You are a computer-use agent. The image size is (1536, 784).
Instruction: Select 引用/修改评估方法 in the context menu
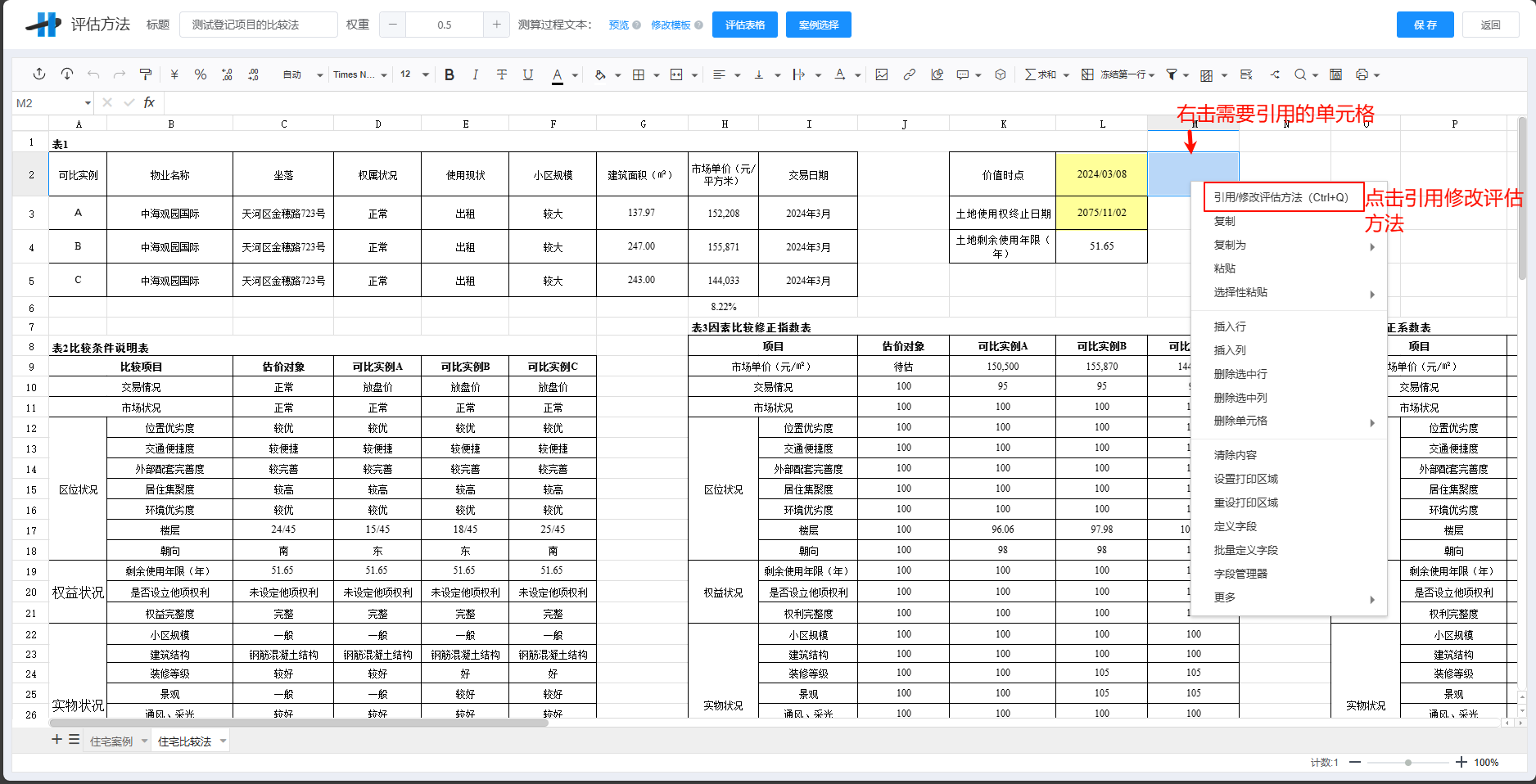[1279, 196]
